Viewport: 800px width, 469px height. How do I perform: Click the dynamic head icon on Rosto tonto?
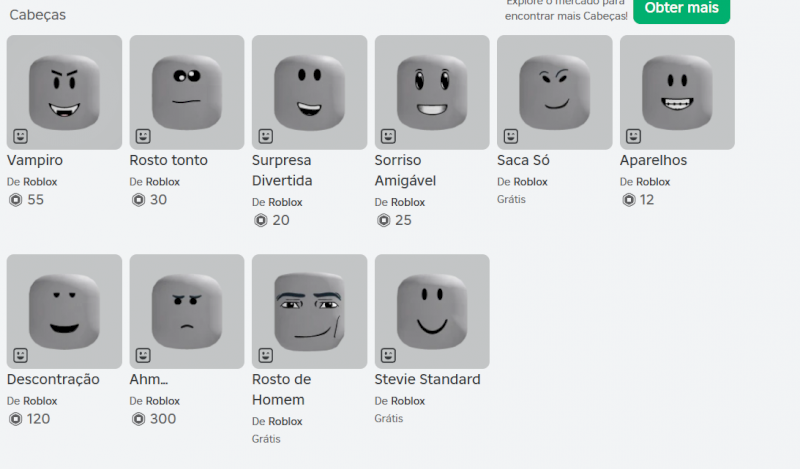(143, 136)
